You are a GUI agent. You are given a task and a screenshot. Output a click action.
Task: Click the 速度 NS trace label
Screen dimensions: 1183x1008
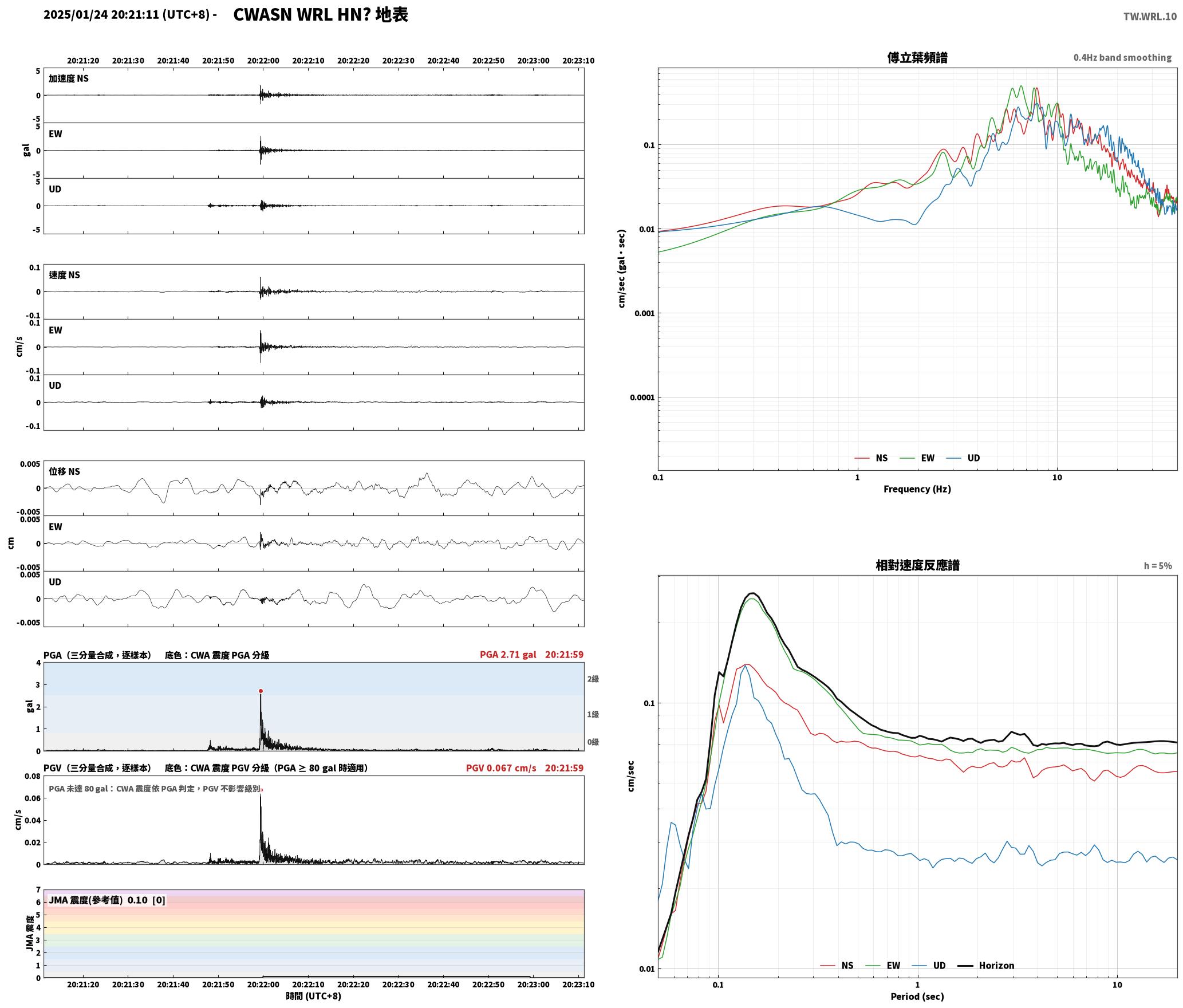[64, 275]
